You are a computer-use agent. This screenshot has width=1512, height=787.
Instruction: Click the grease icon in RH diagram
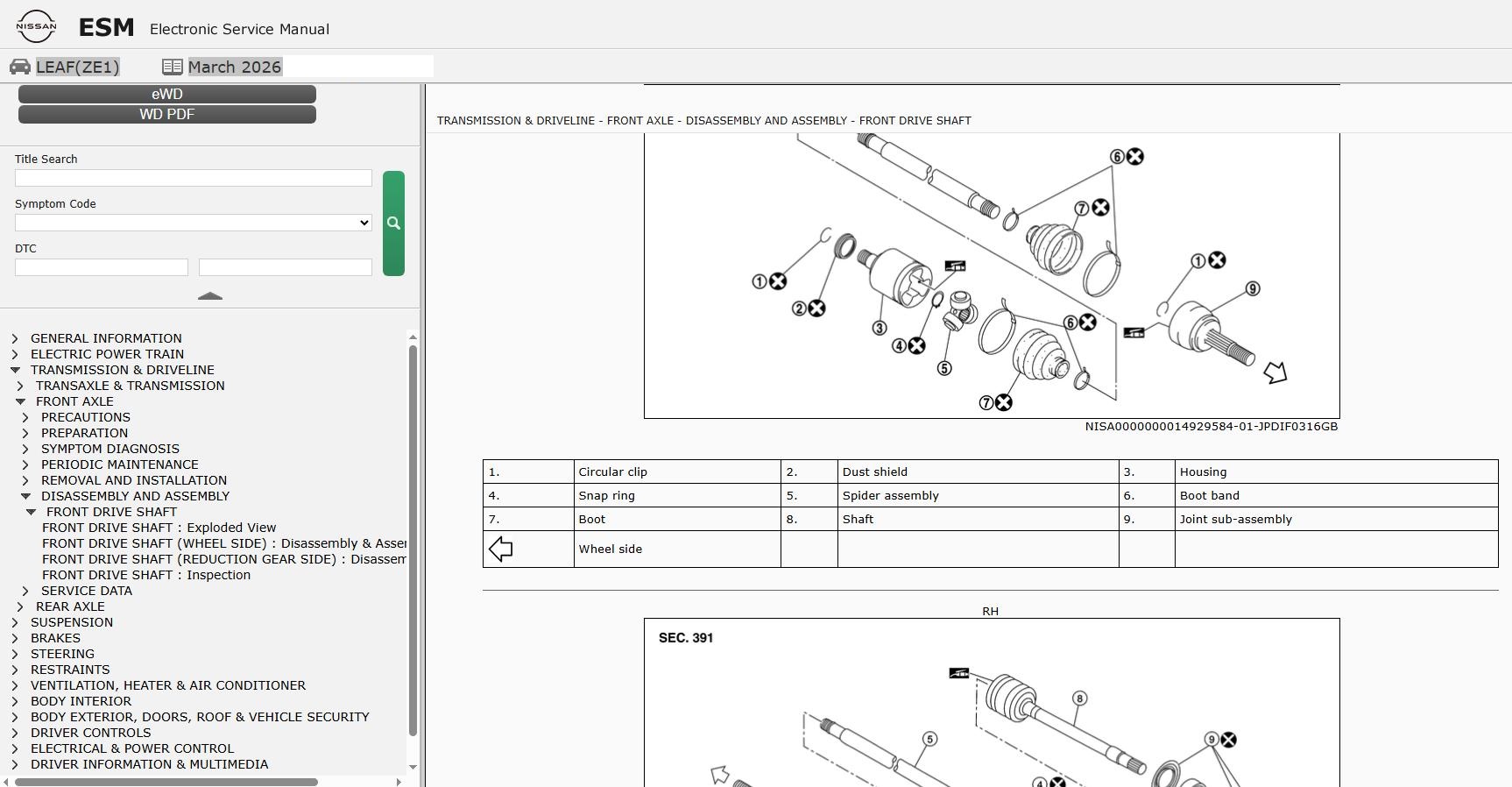pos(959,673)
